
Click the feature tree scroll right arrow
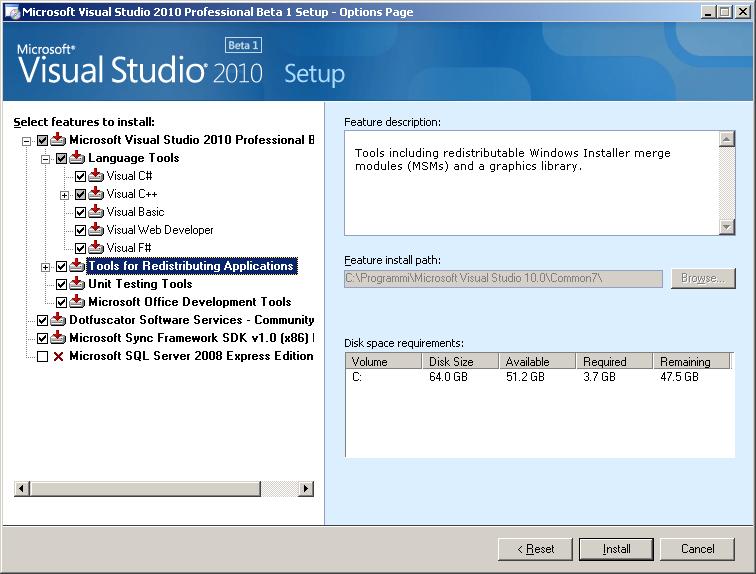[306, 489]
